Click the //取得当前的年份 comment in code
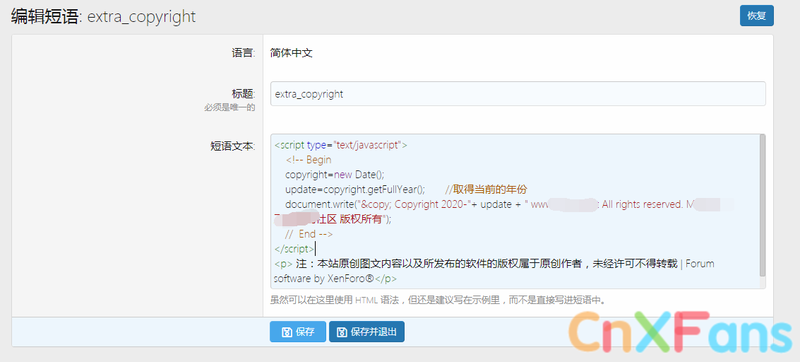The height and width of the screenshot is (362, 800). [486, 190]
